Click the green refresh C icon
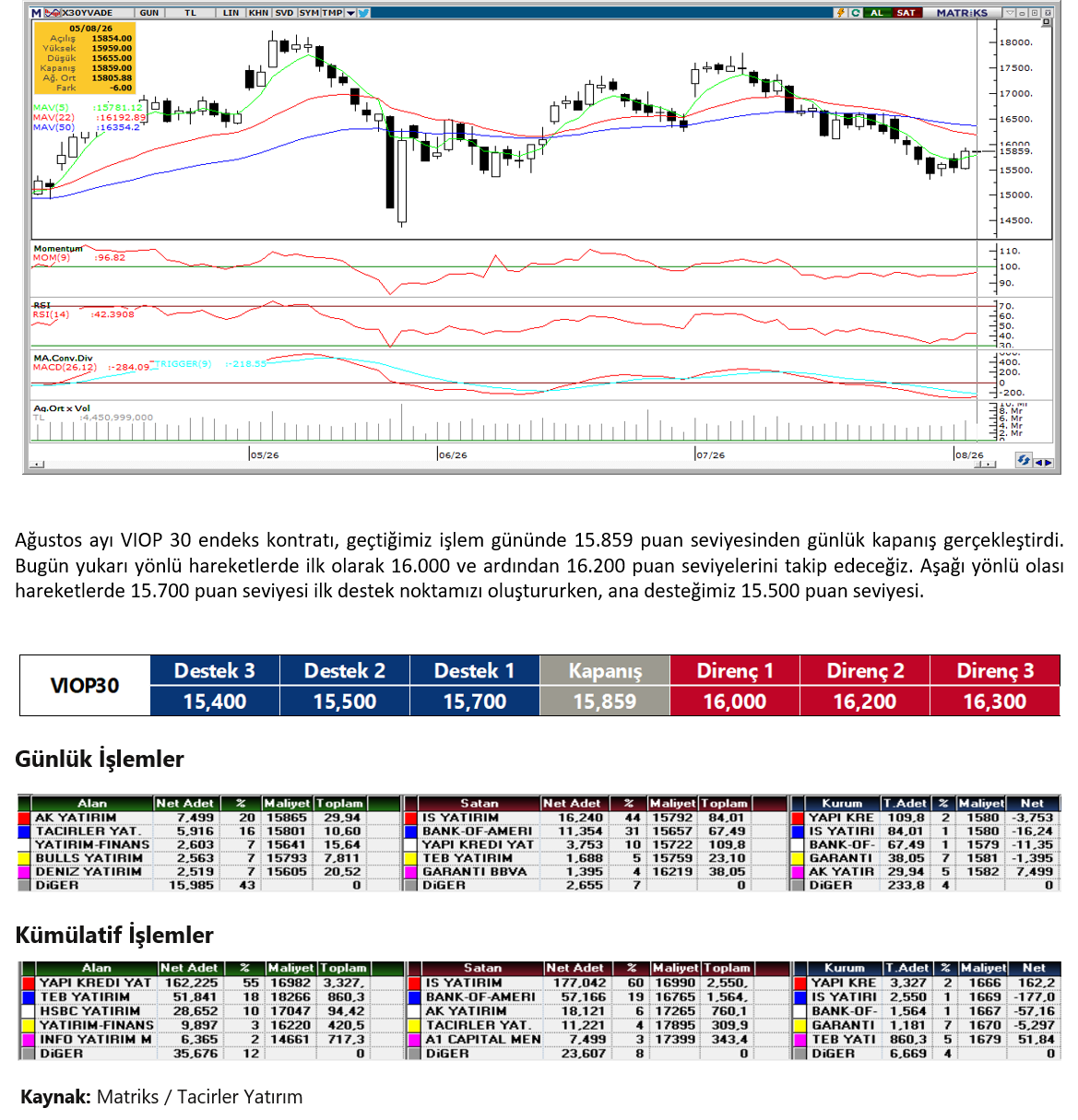The width and height of the screenshot is (1078, 1120). coord(856,13)
